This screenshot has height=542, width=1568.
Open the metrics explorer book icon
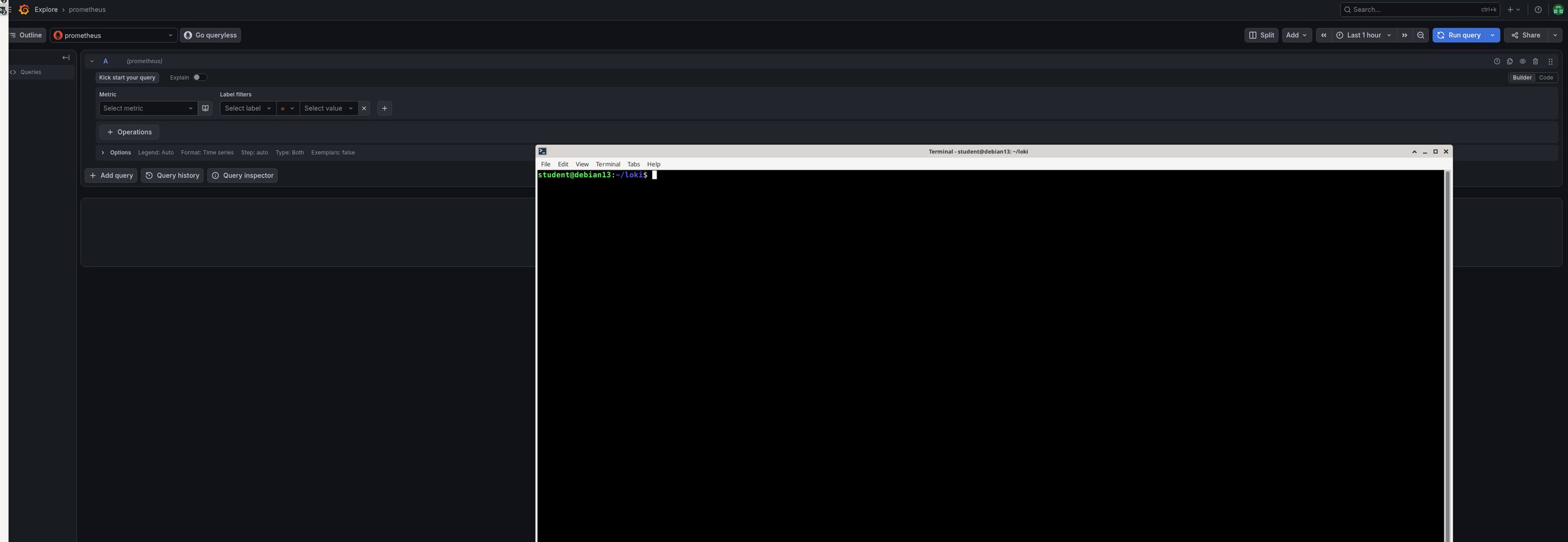coord(205,108)
